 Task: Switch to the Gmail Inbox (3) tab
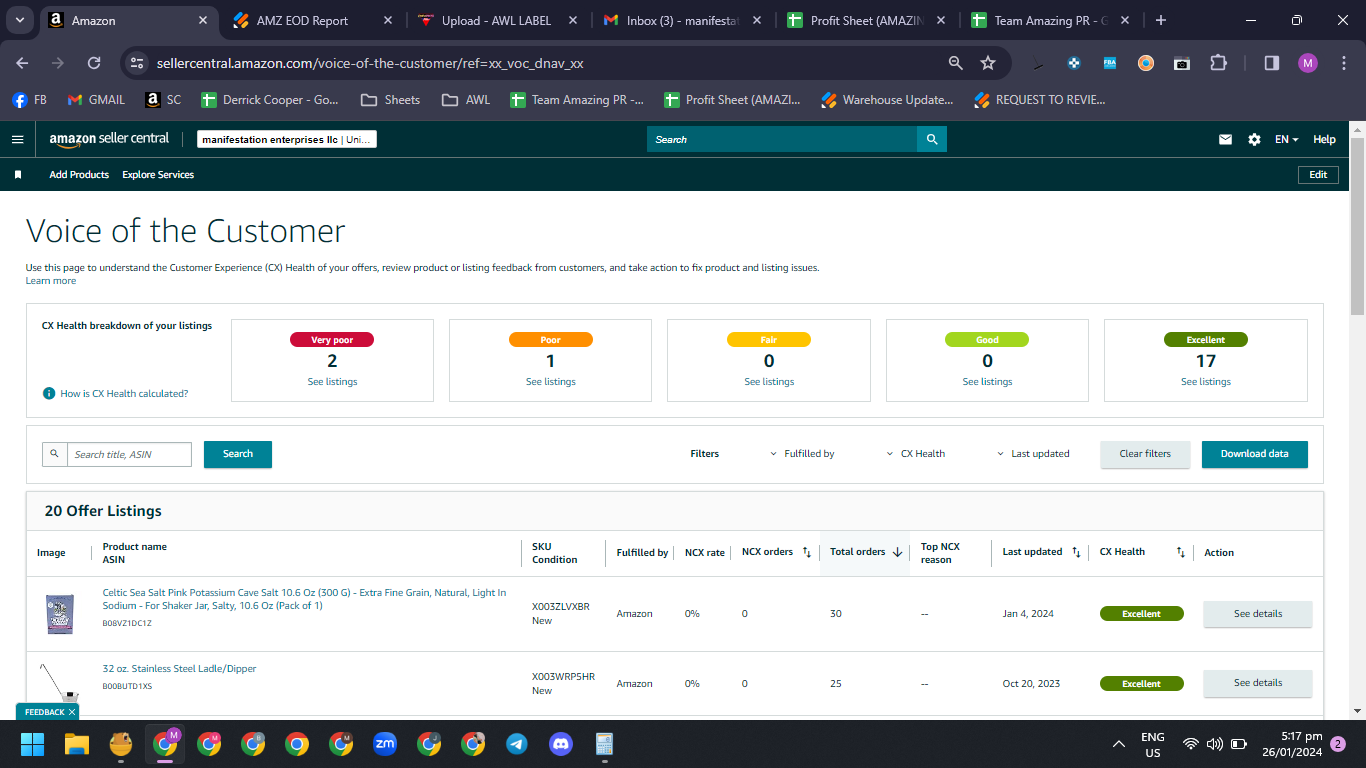[x=682, y=20]
